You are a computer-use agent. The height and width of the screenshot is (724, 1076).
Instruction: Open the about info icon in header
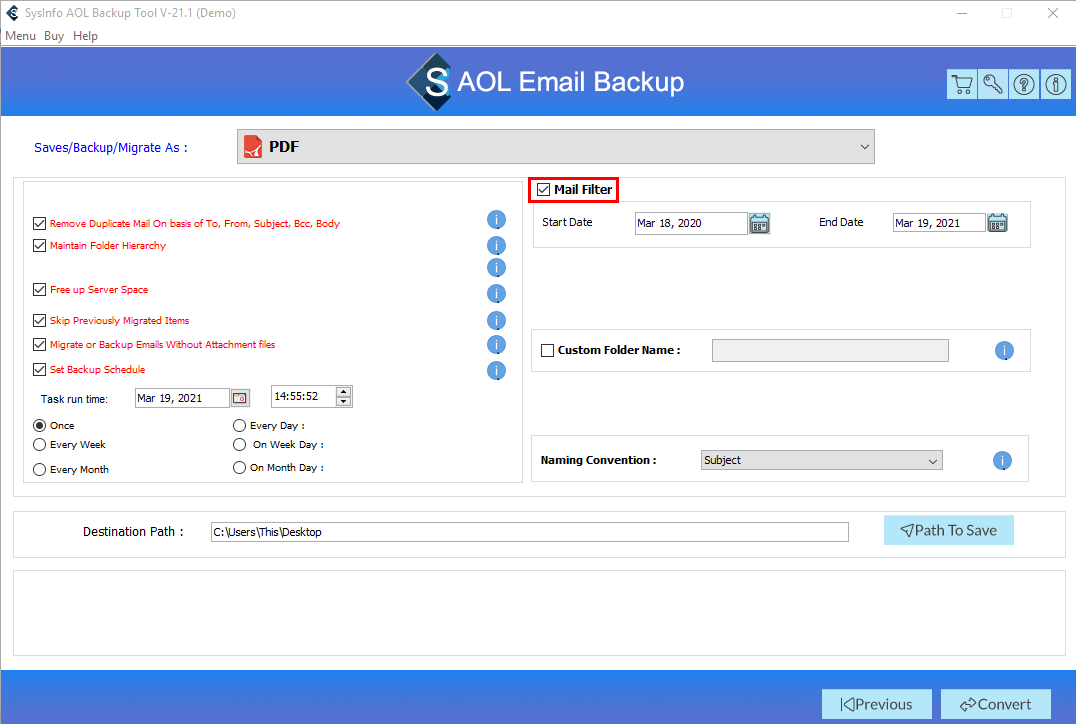[1056, 84]
